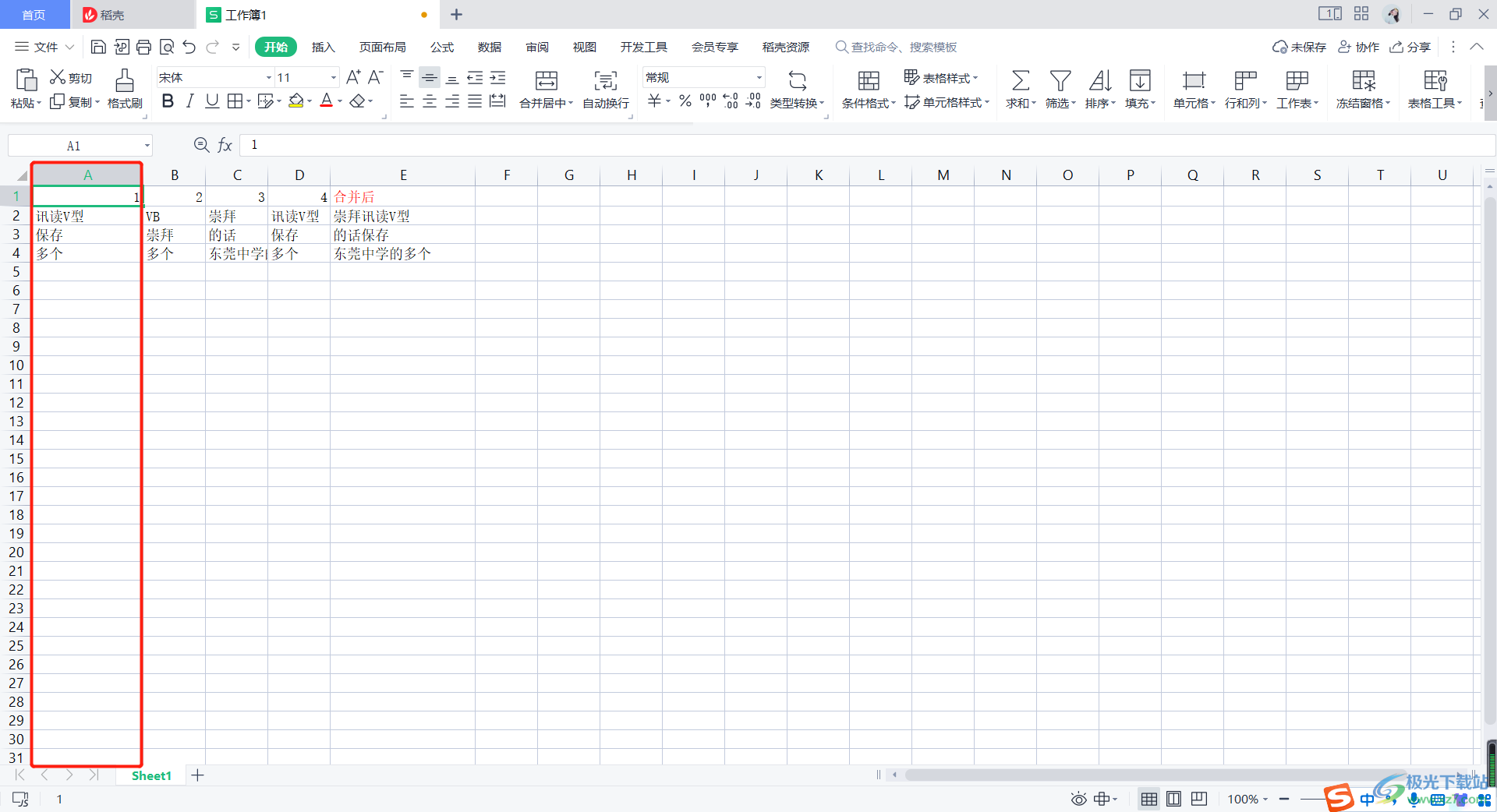Image resolution: width=1497 pixels, height=812 pixels.
Task: Expand the Rows and Columns 行和列 dropdown
Action: pyautogui.click(x=1265, y=103)
